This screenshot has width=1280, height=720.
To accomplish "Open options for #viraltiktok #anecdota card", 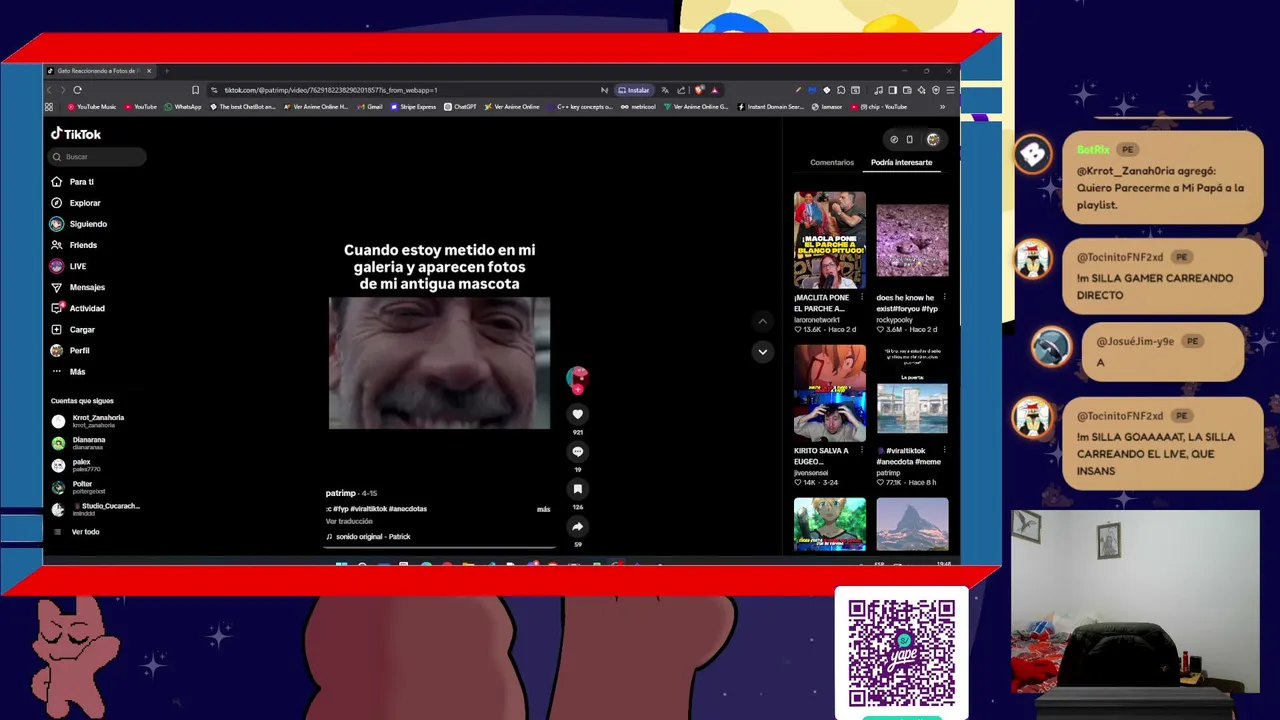I will 944,450.
